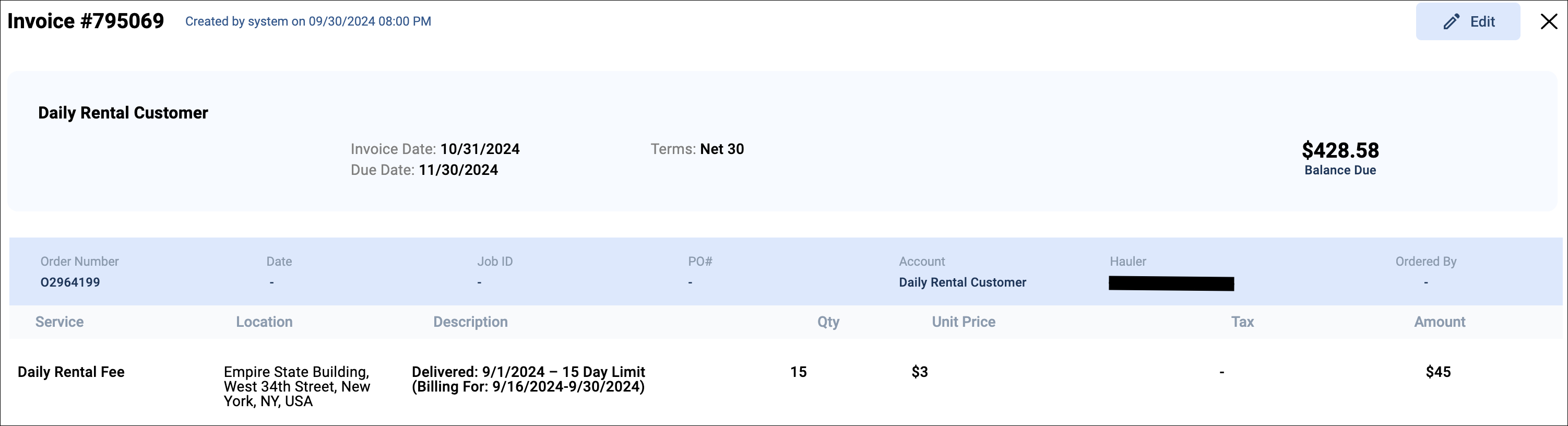Click the Empire State Building location text
The width and height of the screenshot is (1568, 426).
pyautogui.click(x=297, y=386)
